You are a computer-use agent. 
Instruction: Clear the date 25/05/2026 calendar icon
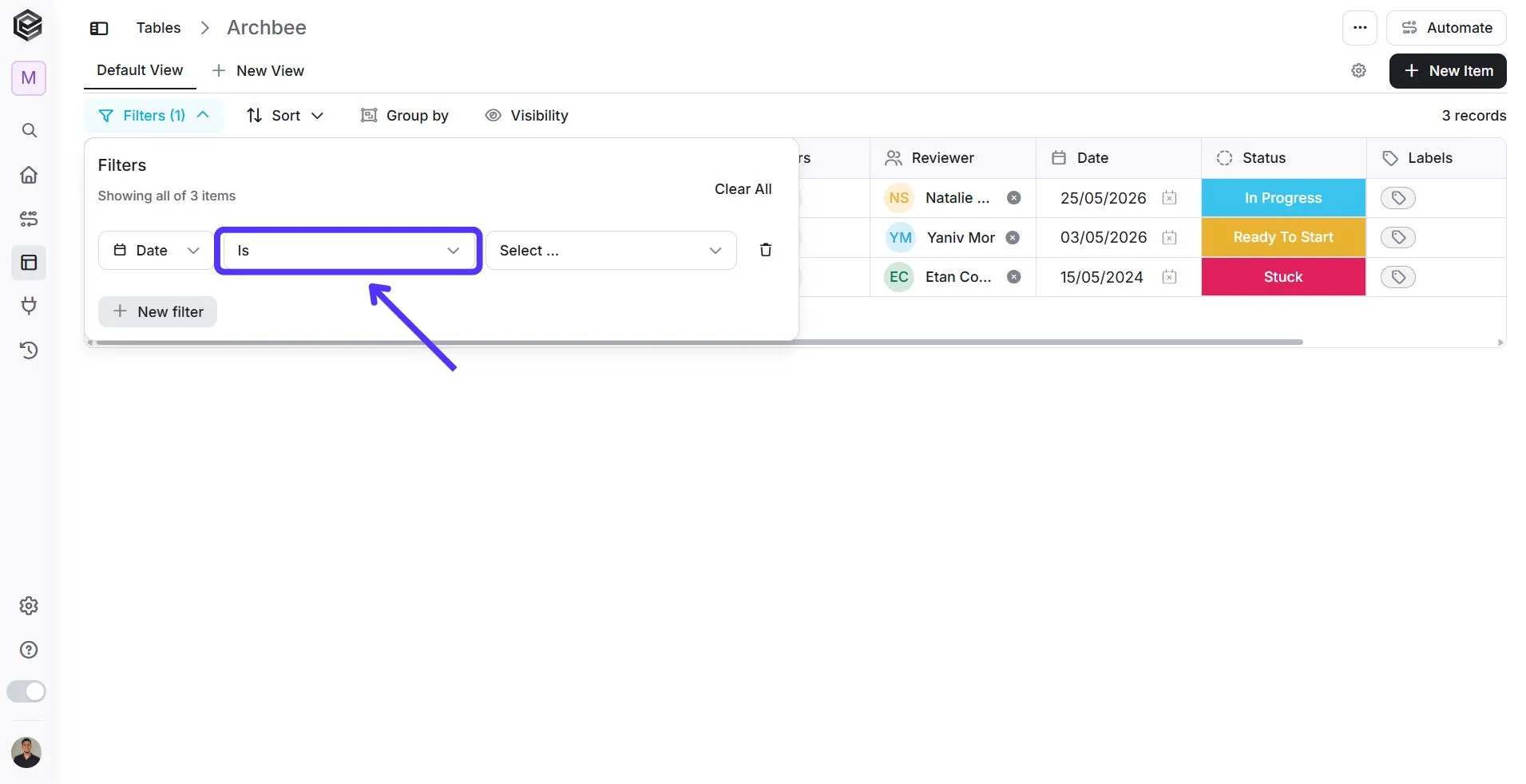1170,198
